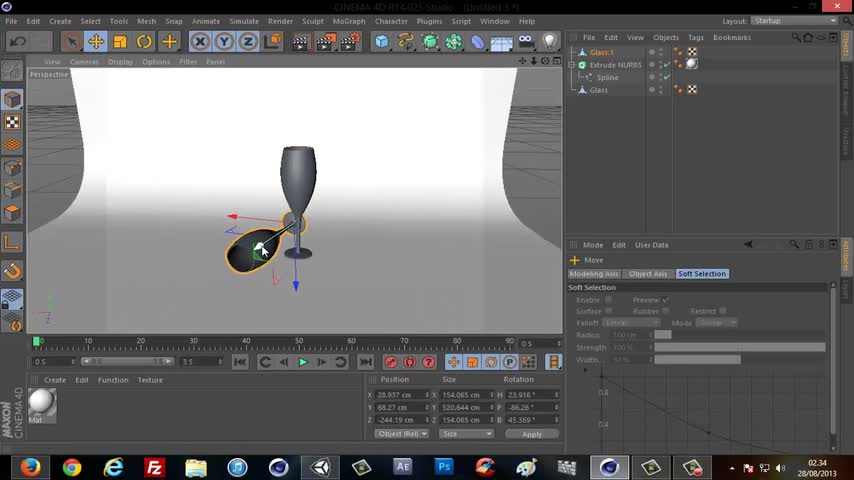Screen dimensions: 854x480
Task: Click the coordinate system icon
Action: click(273, 41)
